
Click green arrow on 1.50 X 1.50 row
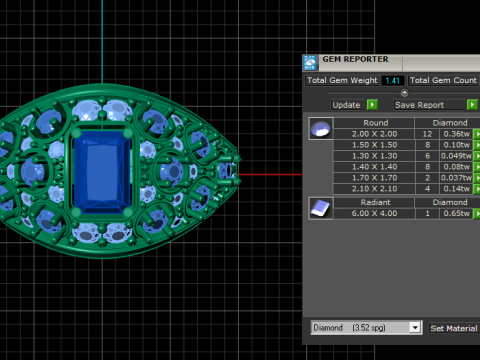477,145
